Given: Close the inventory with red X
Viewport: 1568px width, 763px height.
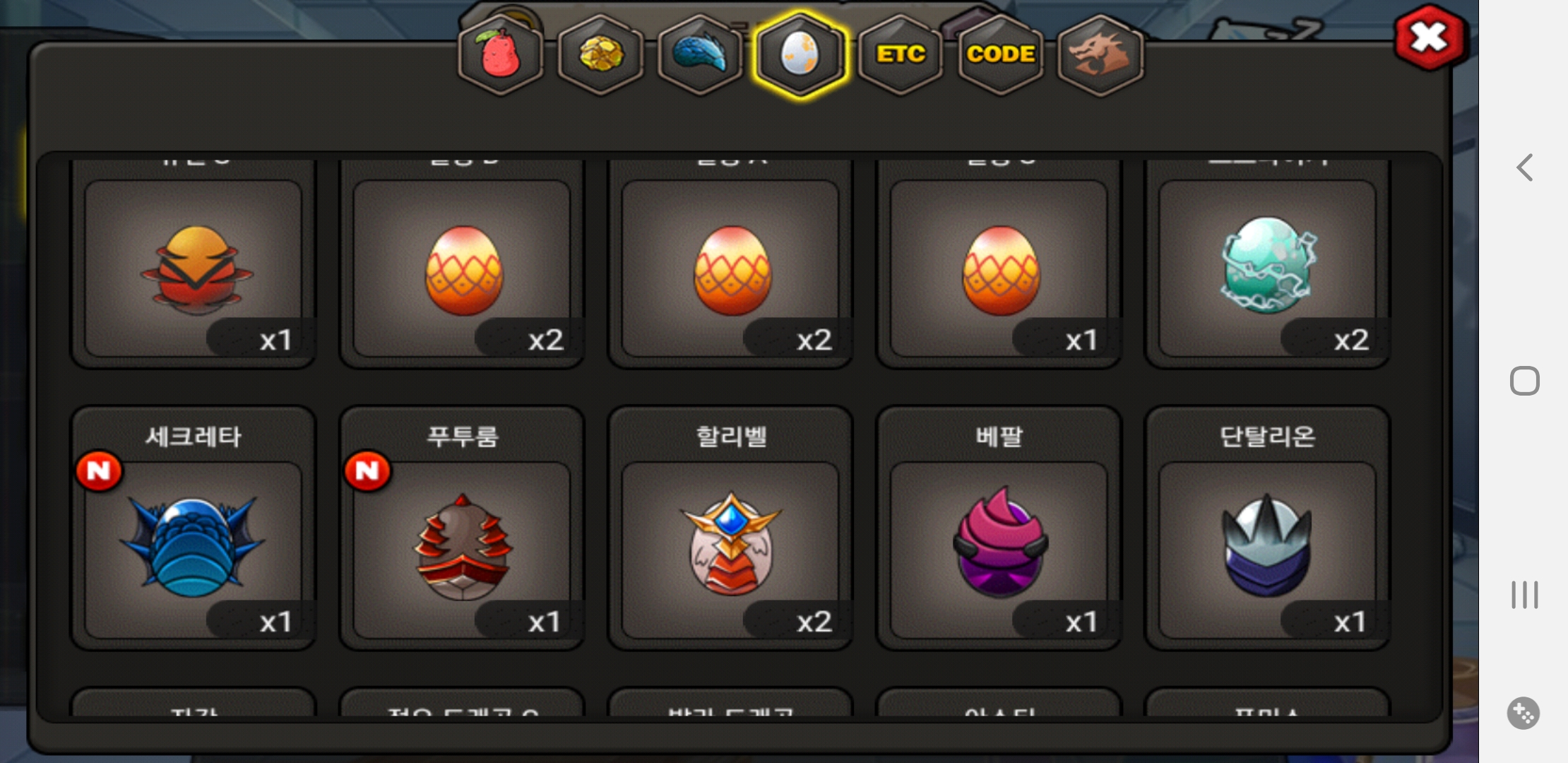Looking at the screenshot, I should click(1430, 37).
